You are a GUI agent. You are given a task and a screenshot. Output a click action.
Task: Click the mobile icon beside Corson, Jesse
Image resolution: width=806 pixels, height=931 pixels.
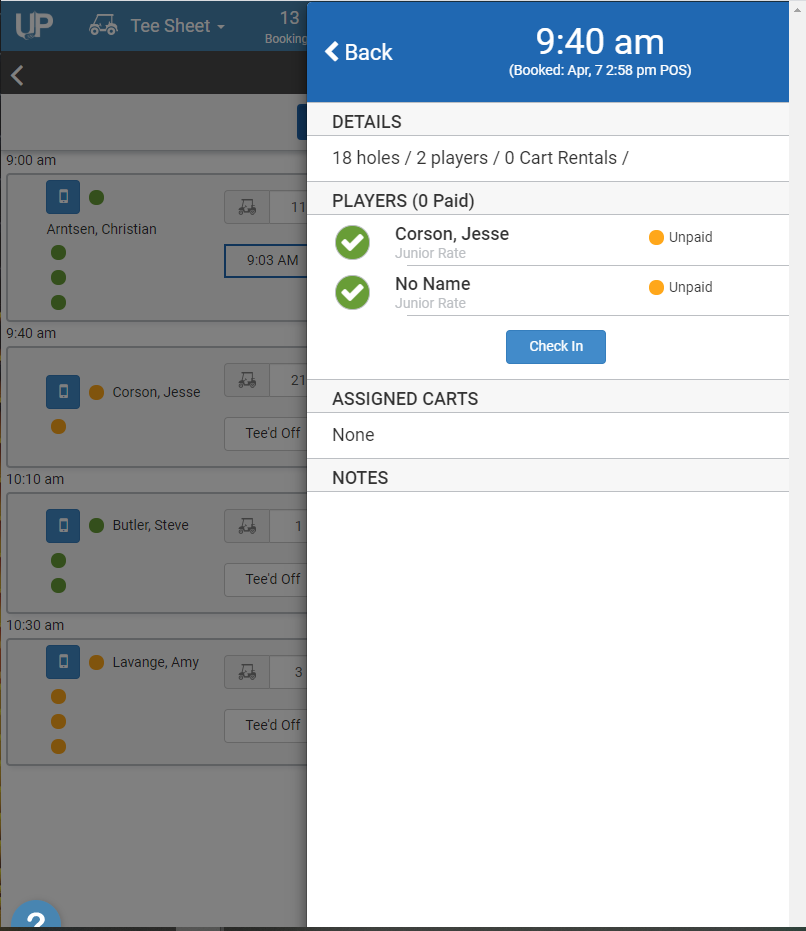[x=63, y=392]
